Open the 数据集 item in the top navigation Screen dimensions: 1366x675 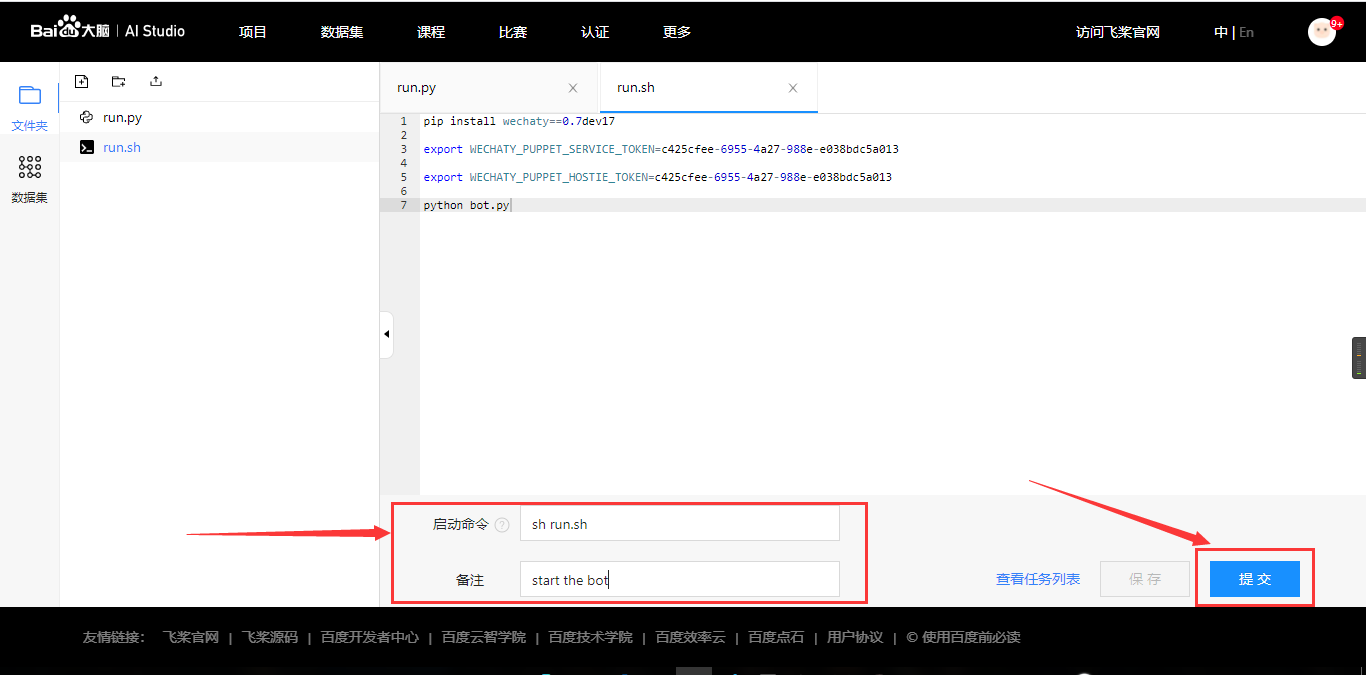342,32
